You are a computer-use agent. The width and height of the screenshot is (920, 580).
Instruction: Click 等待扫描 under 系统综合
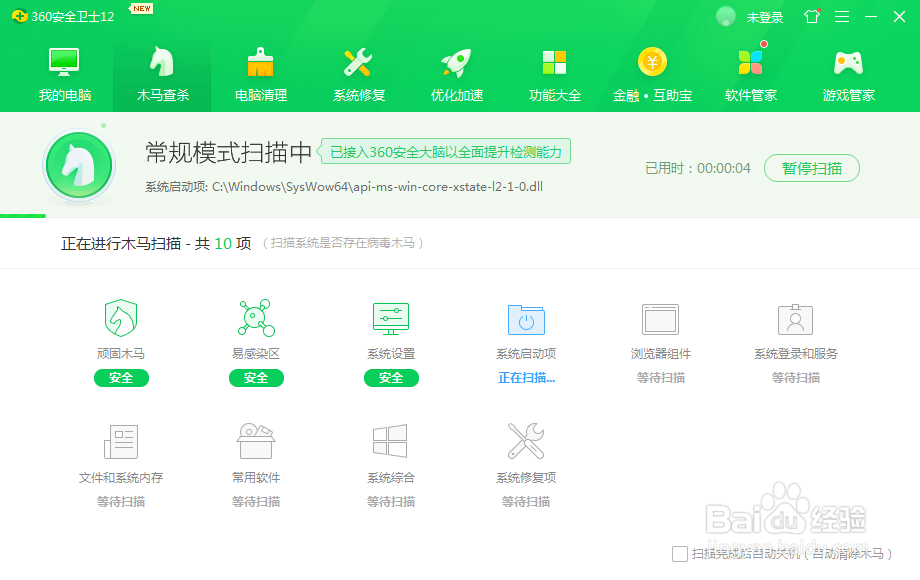click(x=391, y=502)
